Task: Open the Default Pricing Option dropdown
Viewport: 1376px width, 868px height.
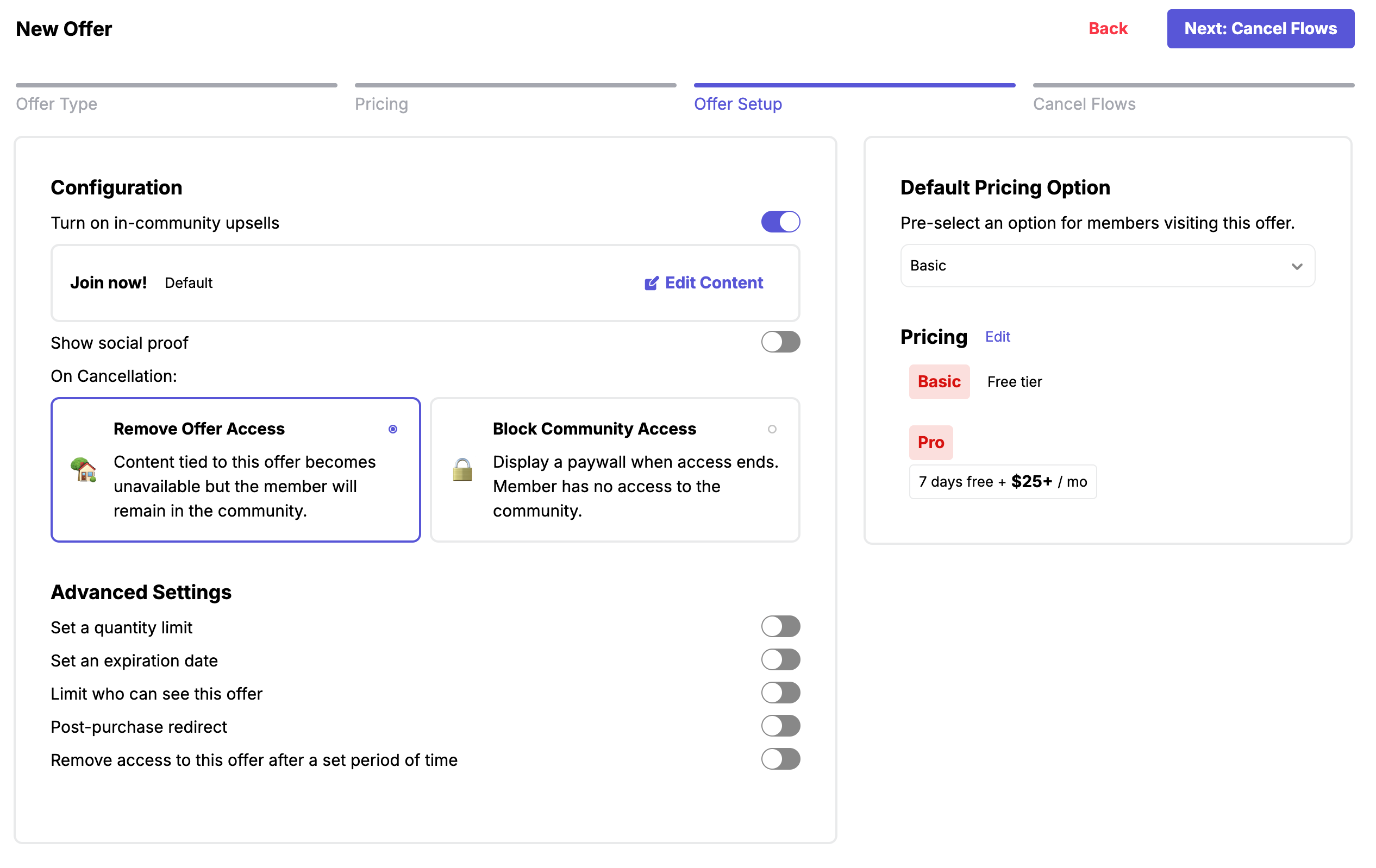Action: 1106,266
